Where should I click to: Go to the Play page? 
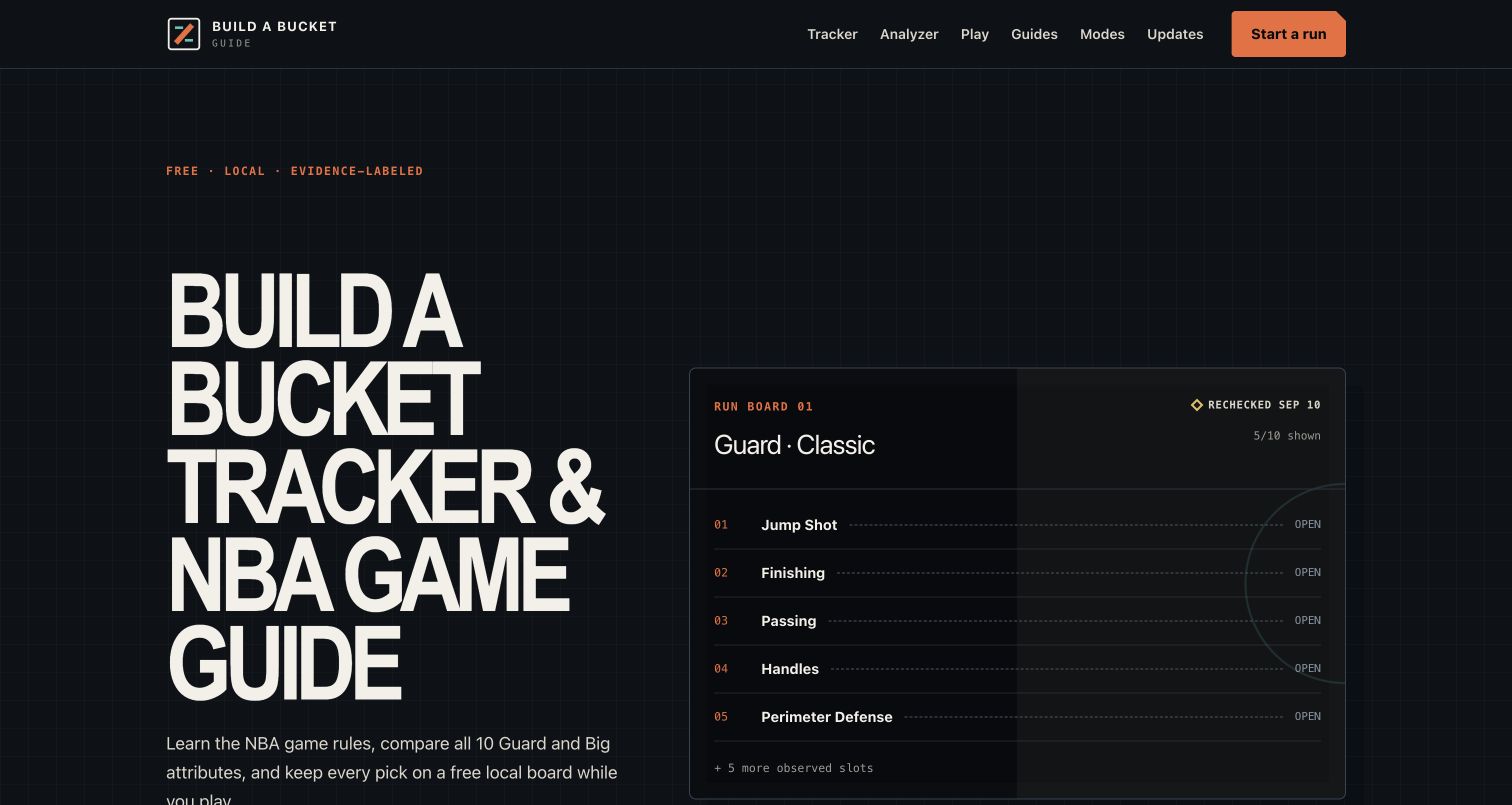[x=975, y=34]
